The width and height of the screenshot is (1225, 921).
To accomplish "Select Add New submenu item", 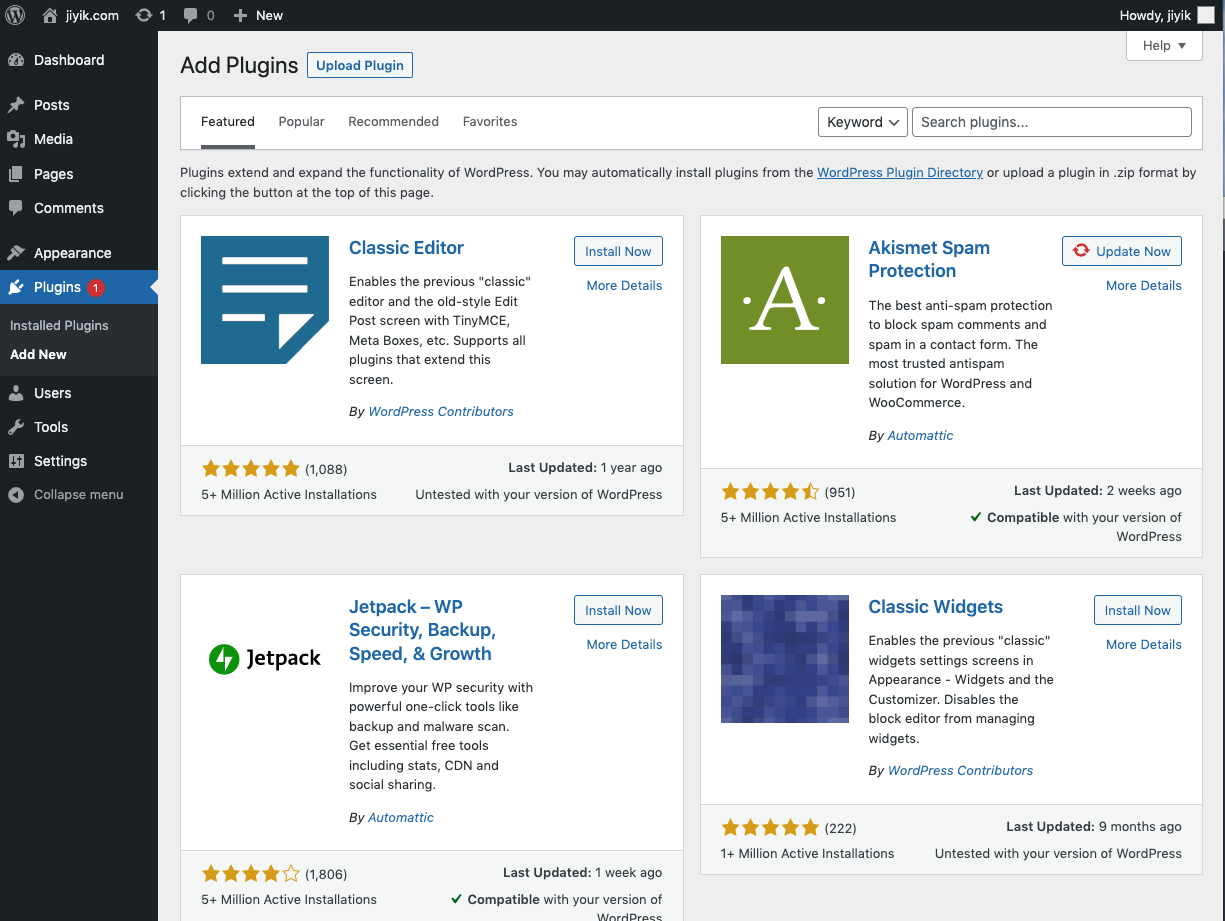I will coord(38,354).
